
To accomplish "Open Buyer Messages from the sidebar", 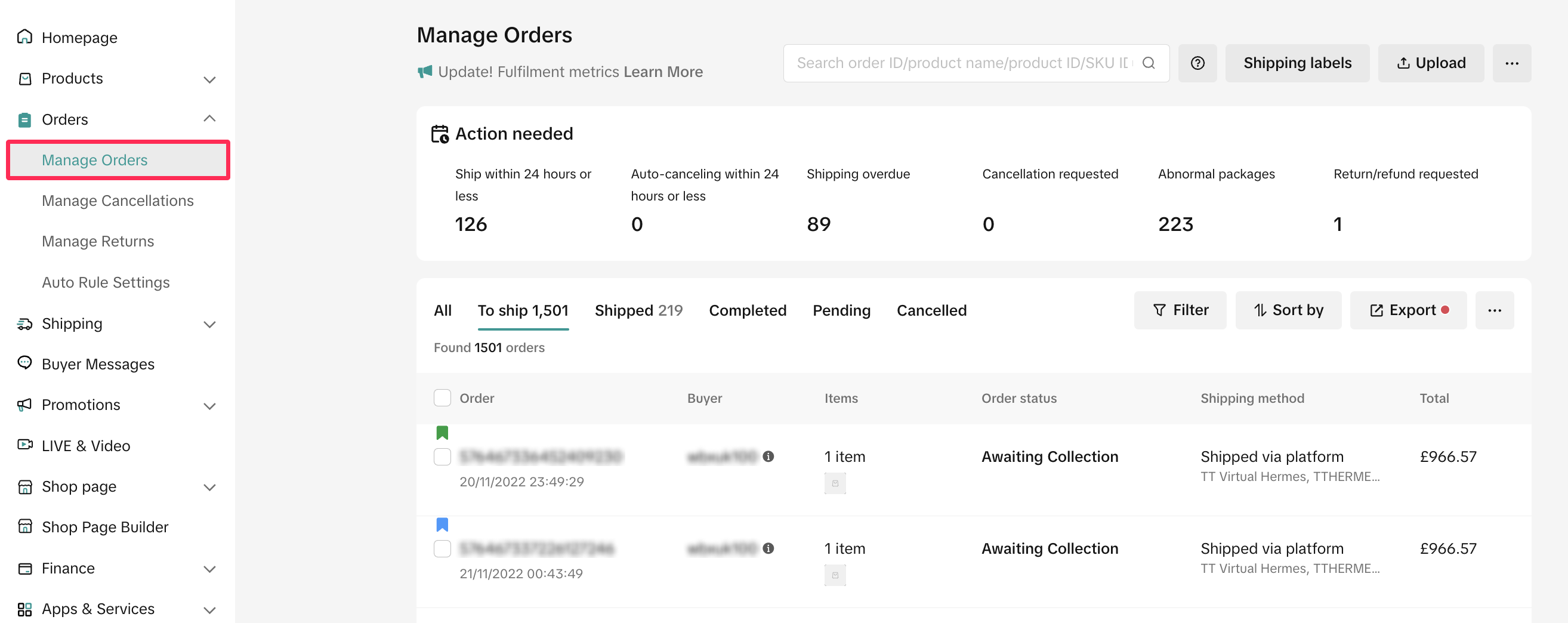I will 97,364.
